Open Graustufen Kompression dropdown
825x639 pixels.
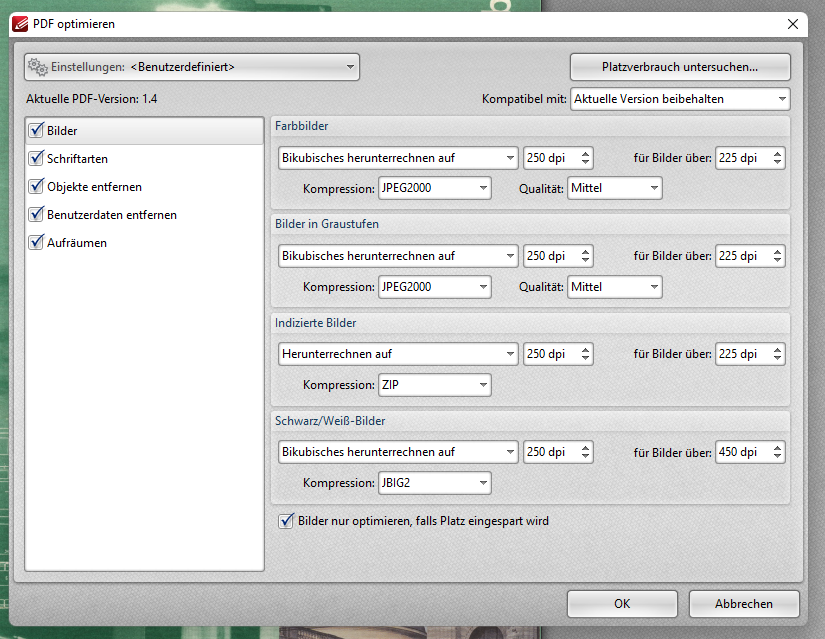435,287
